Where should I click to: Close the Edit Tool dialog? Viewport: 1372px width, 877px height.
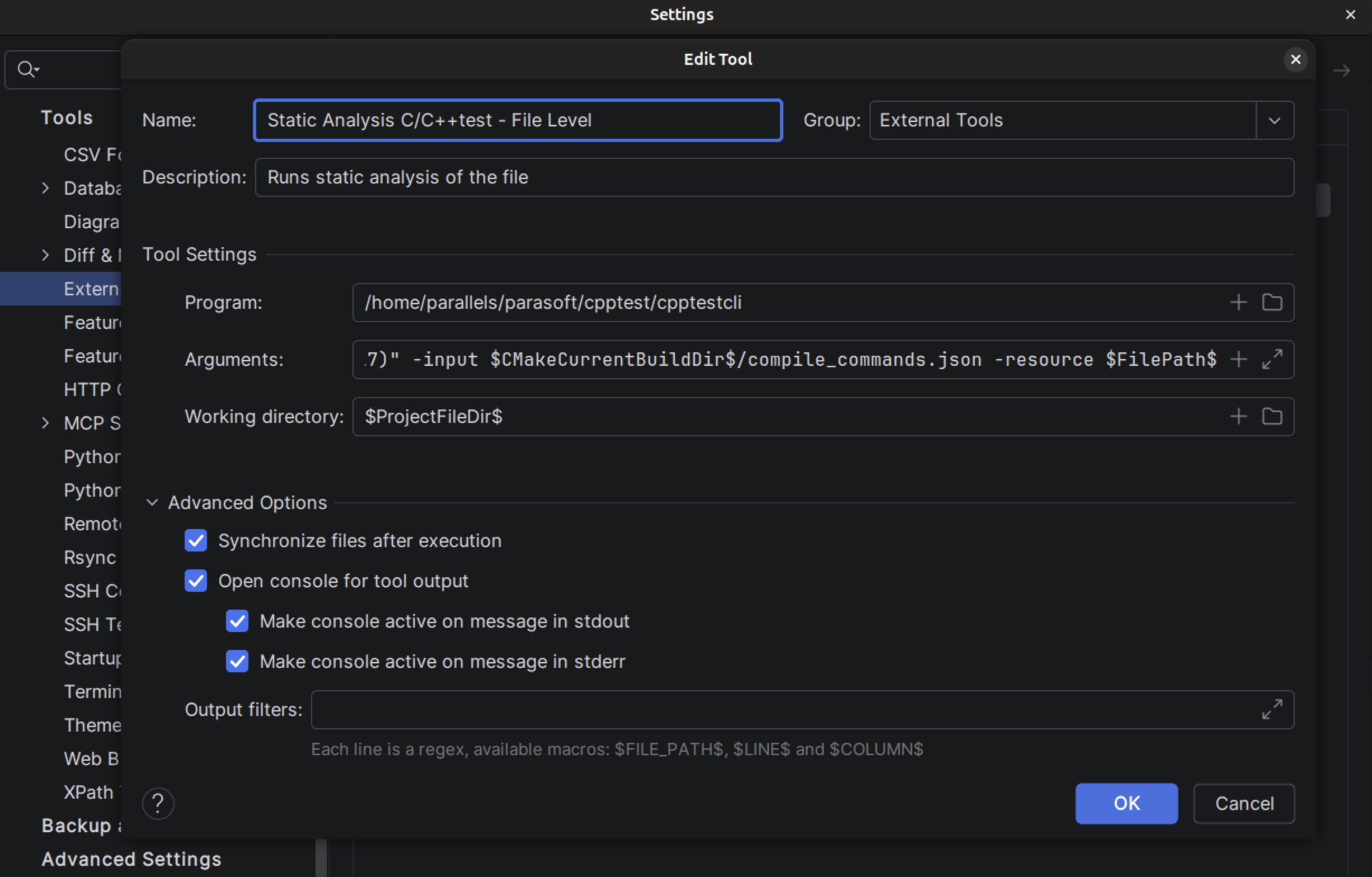tap(1296, 59)
